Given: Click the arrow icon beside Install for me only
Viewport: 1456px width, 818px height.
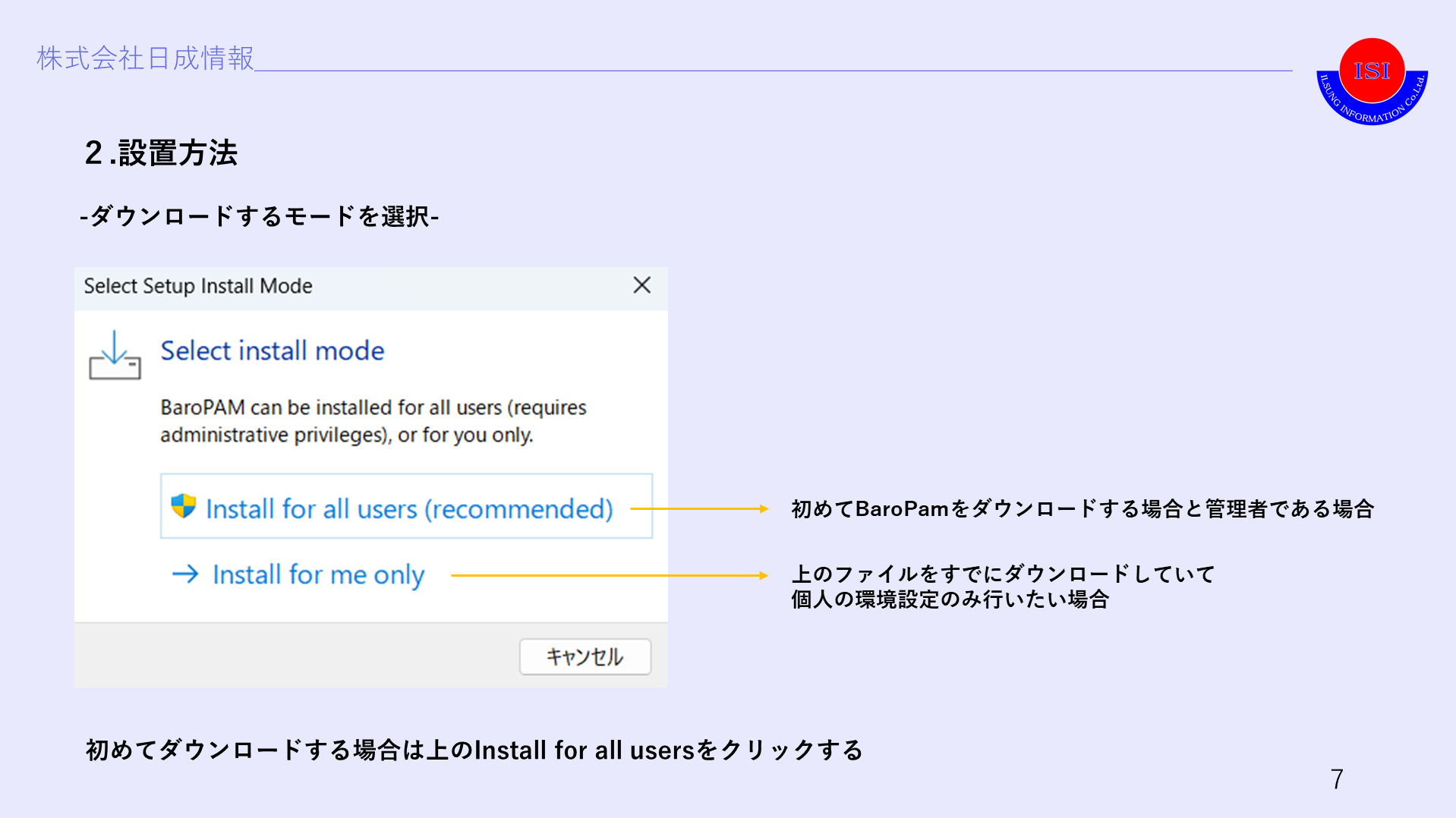Looking at the screenshot, I should tap(185, 574).
